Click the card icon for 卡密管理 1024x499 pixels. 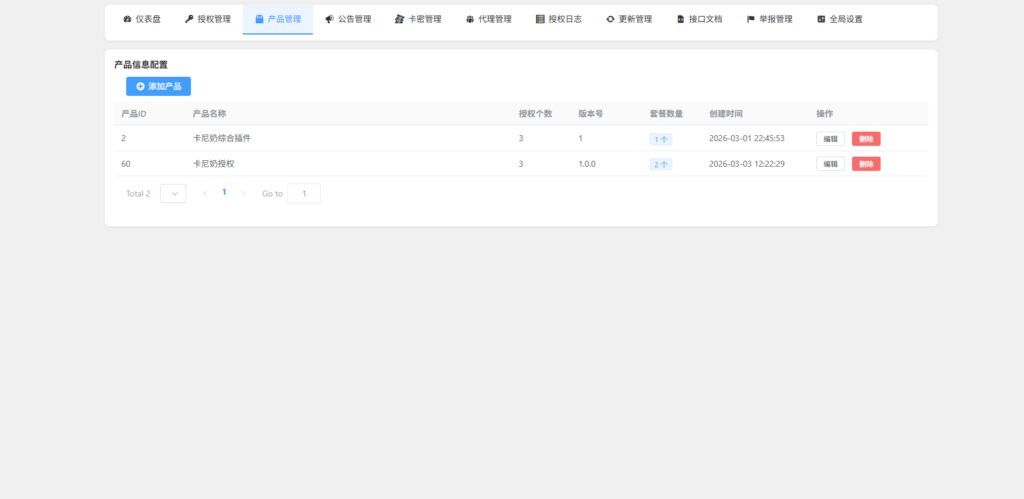400,19
